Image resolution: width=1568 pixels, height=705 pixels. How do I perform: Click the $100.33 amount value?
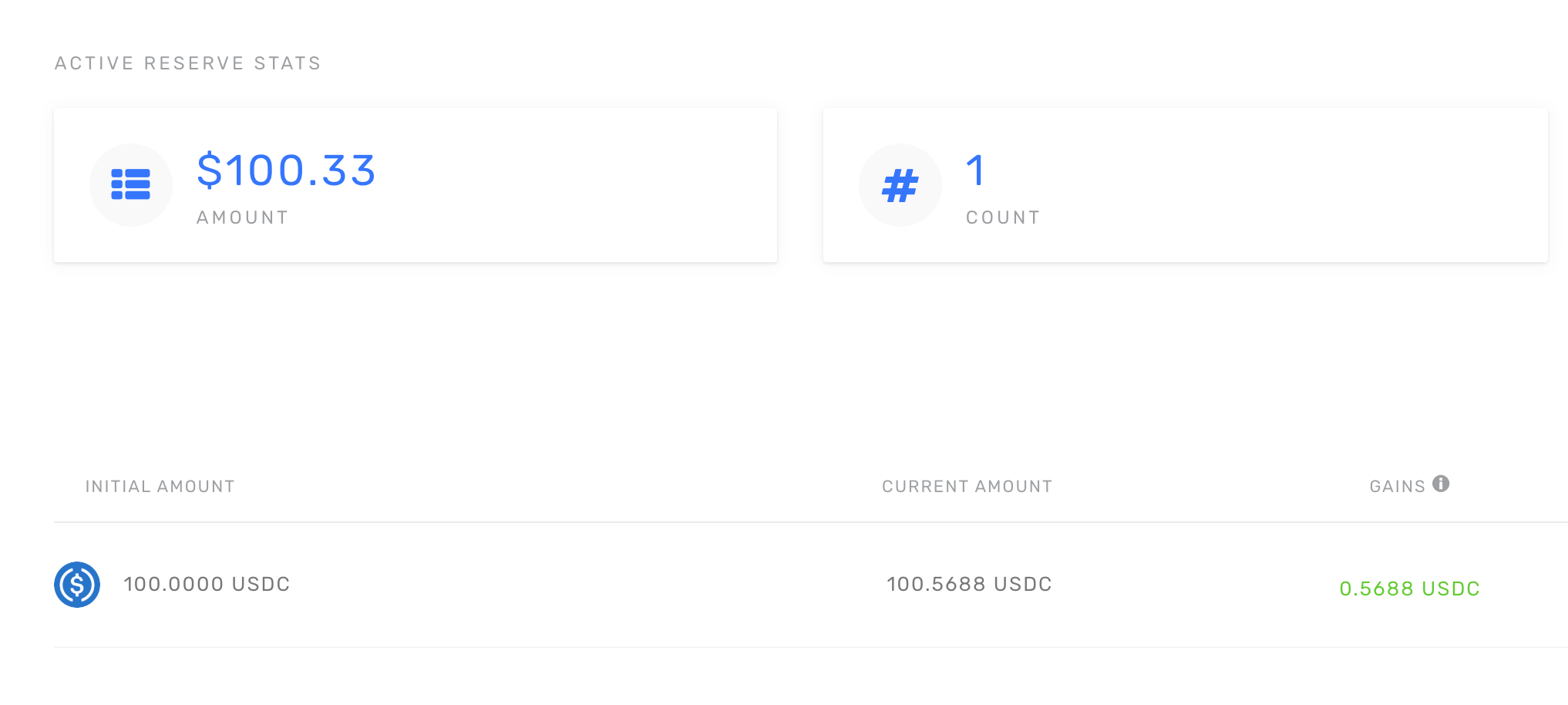point(286,170)
